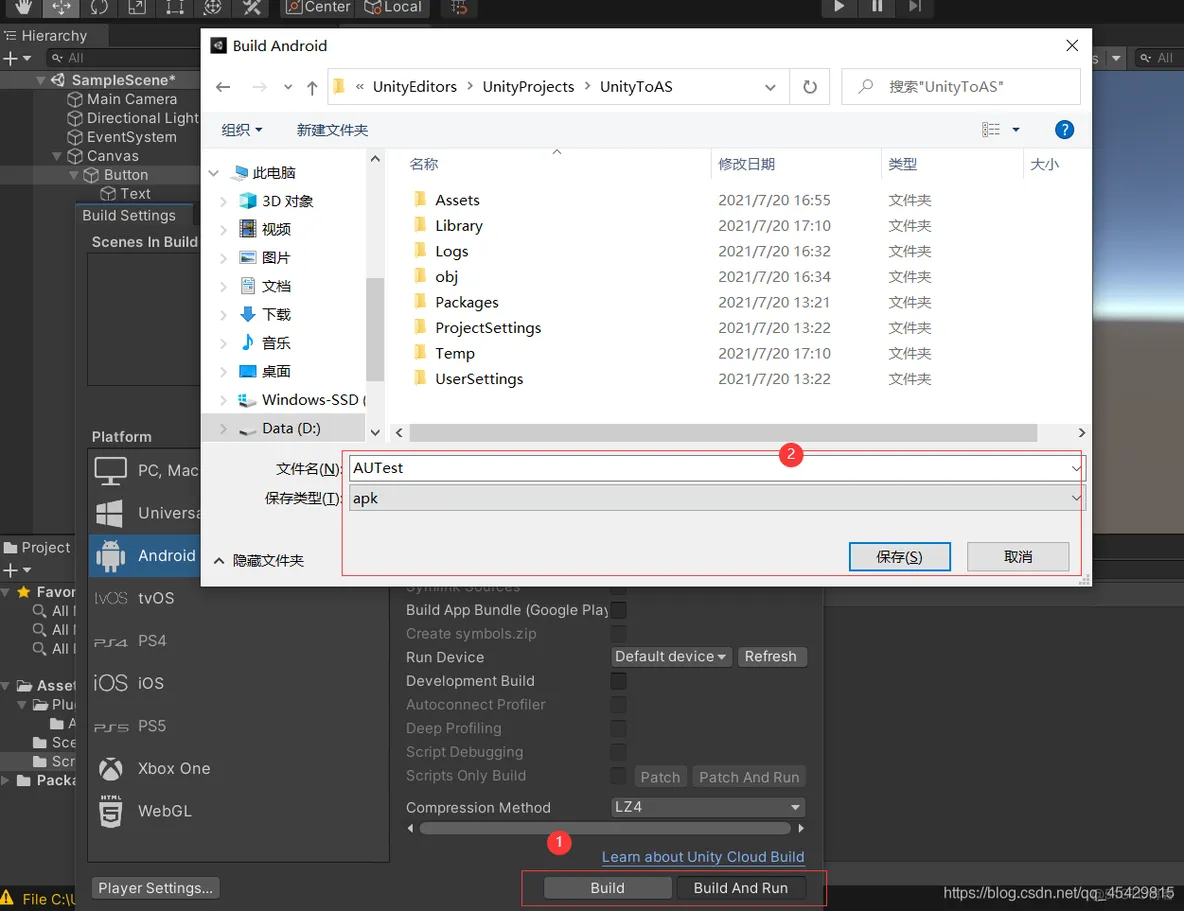Select Data (D:) drive
The width and height of the screenshot is (1184, 911).
click(x=291, y=428)
